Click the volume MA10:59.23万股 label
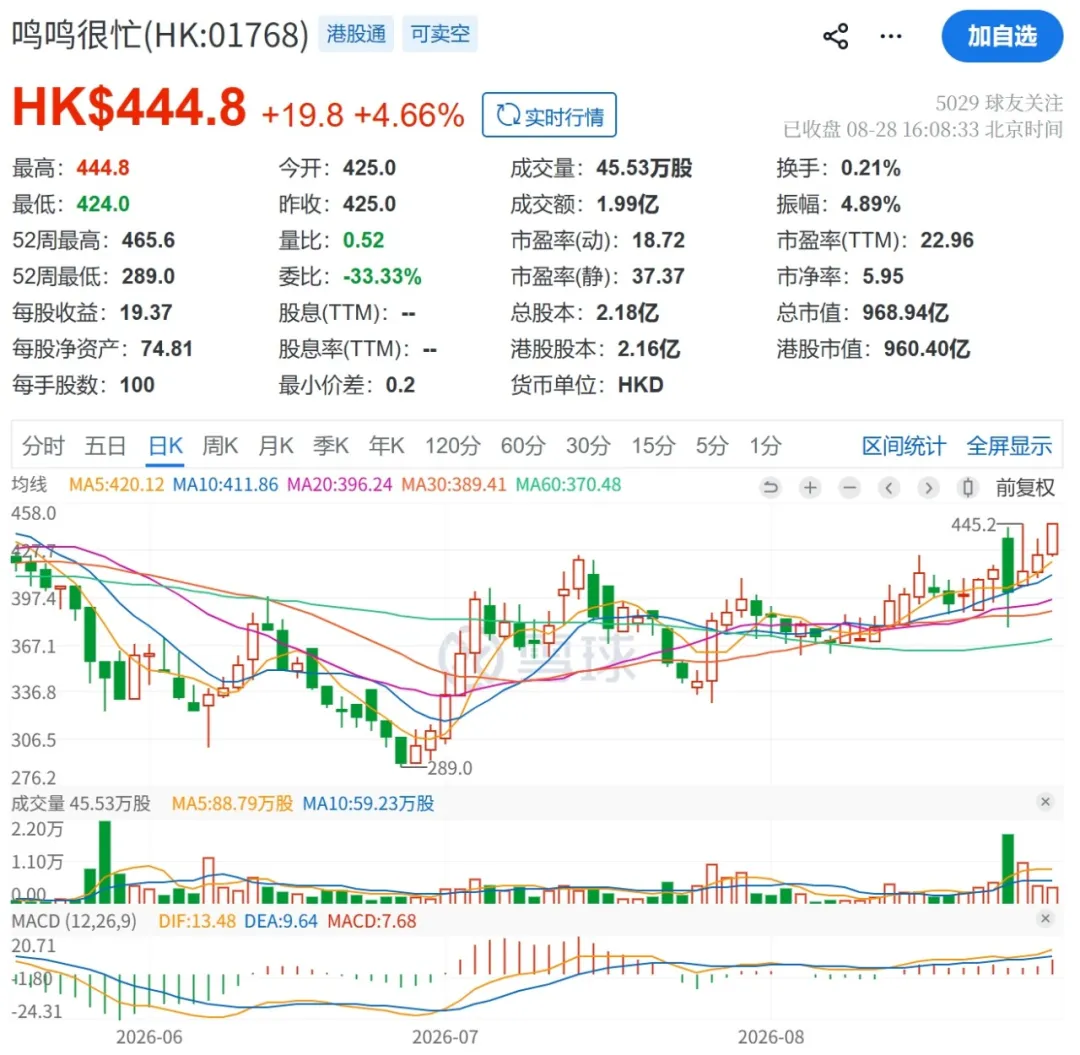The height and width of the screenshot is (1055, 1080). coord(368,804)
